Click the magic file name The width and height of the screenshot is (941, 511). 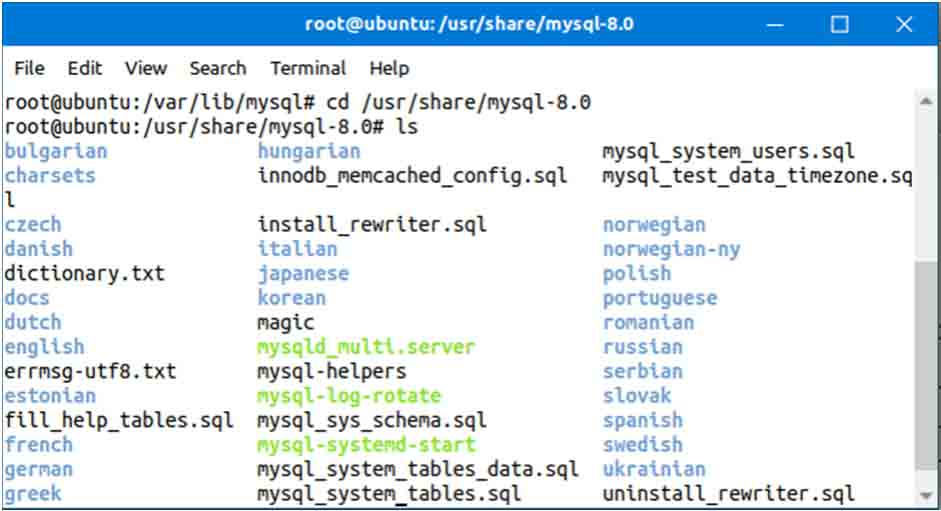coord(286,323)
